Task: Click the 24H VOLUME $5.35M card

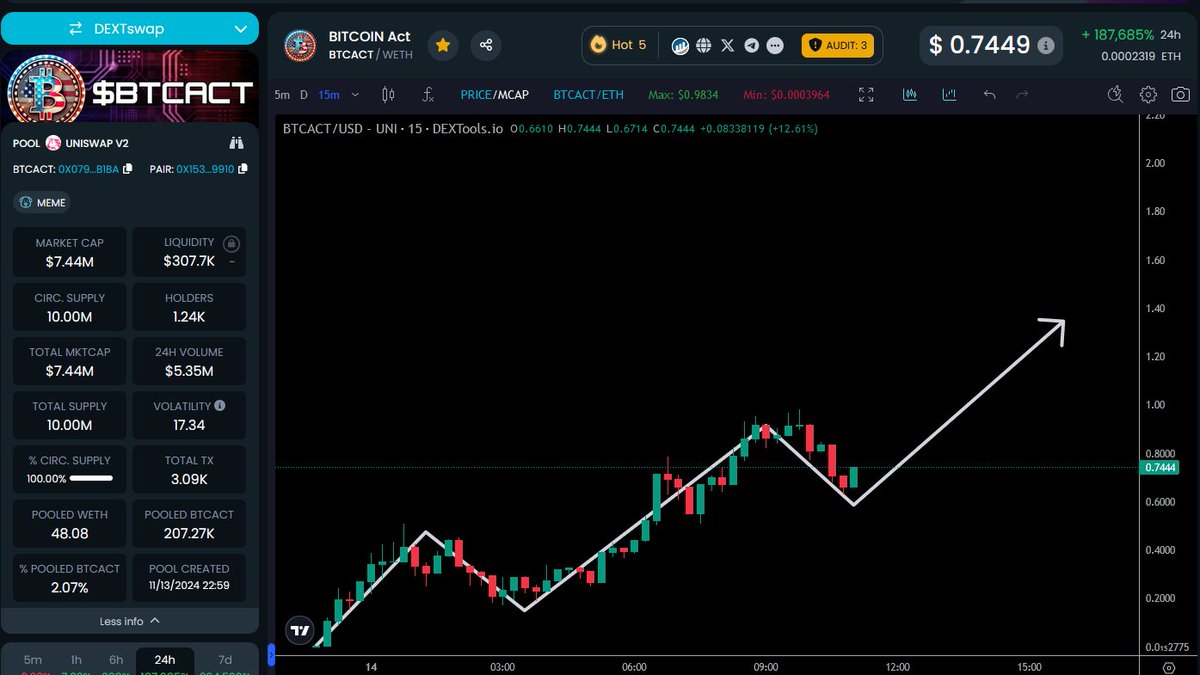Action: point(189,361)
